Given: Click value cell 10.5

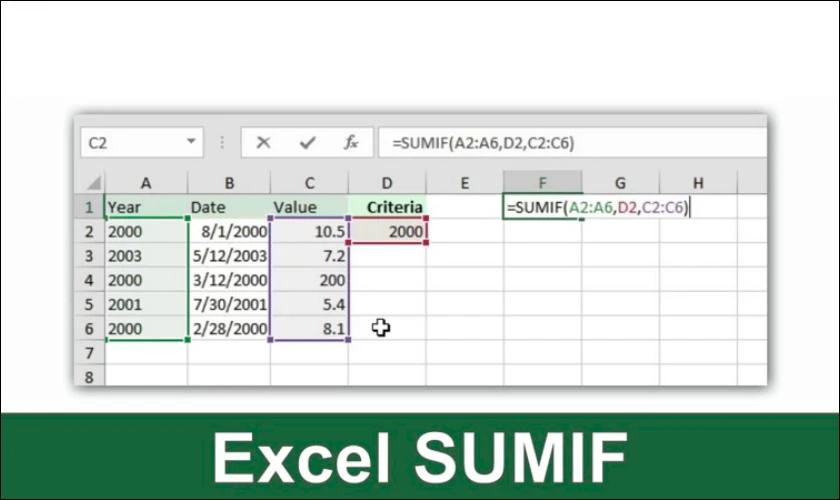Looking at the screenshot, I should click(309, 232).
